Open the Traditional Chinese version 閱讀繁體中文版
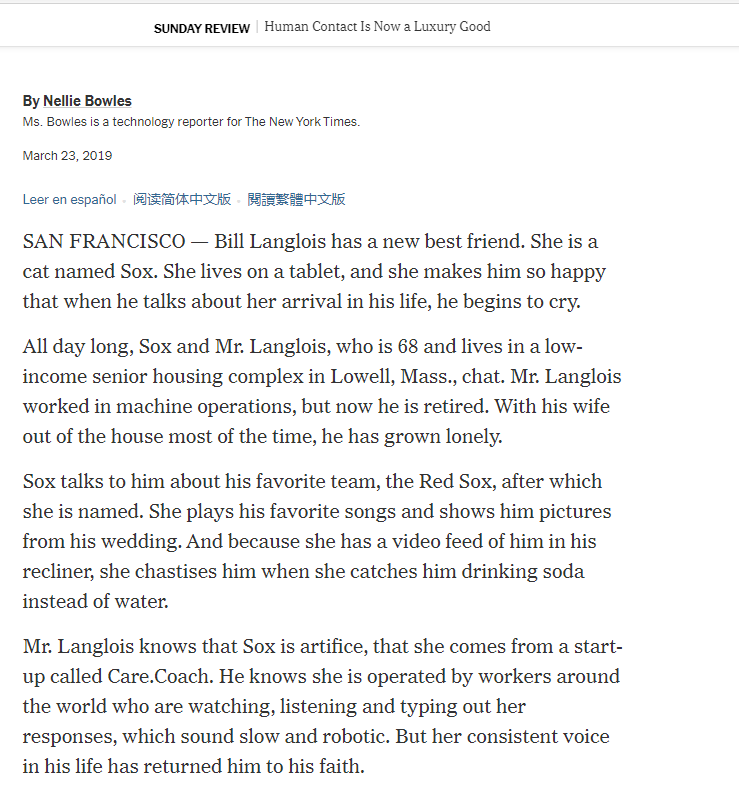 (296, 199)
